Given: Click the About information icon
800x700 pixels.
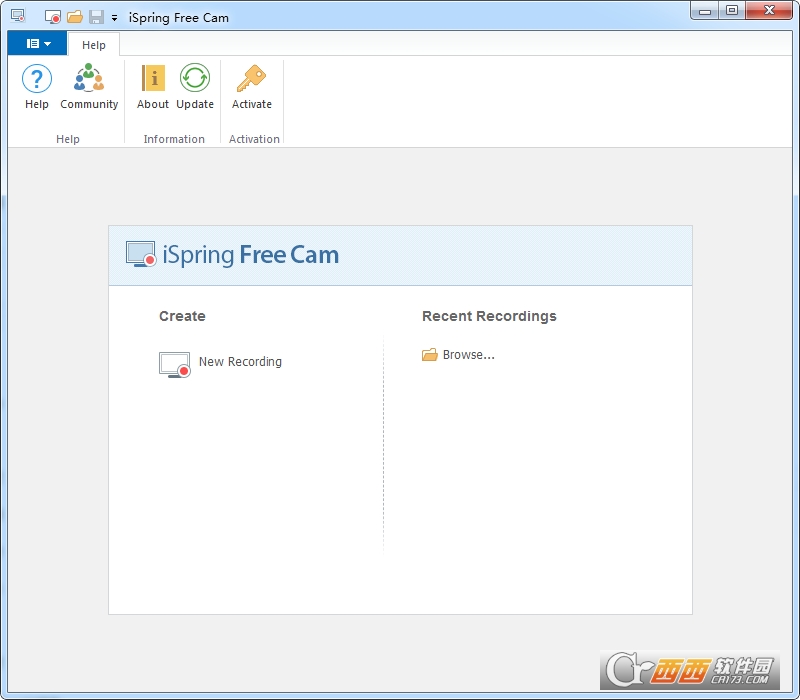Looking at the screenshot, I should pyautogui.click(x=153, y=79).
